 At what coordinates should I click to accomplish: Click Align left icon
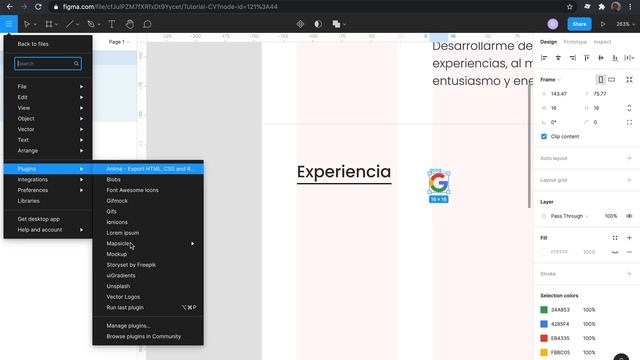point(544,58)
